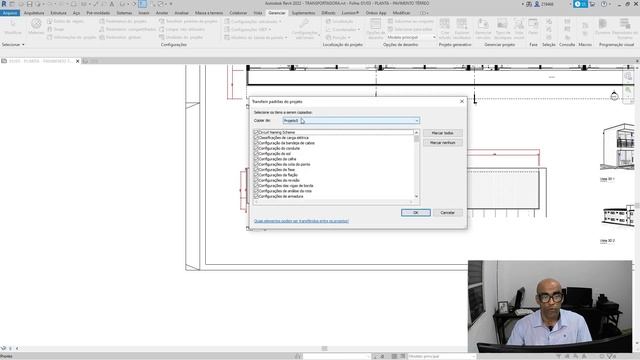Close the Transferir padrões de projeto dialog
Image resolution: width=640 pixels, height=360 pixels.
coord(462,101)
